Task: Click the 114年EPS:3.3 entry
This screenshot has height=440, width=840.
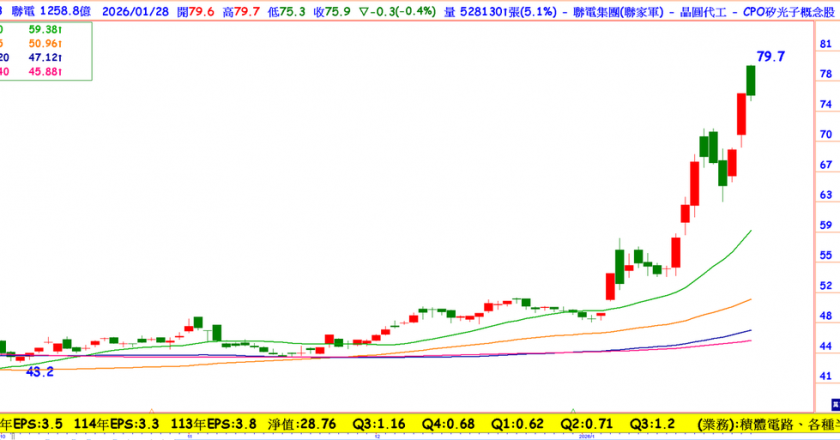Action: pos(116,424)
